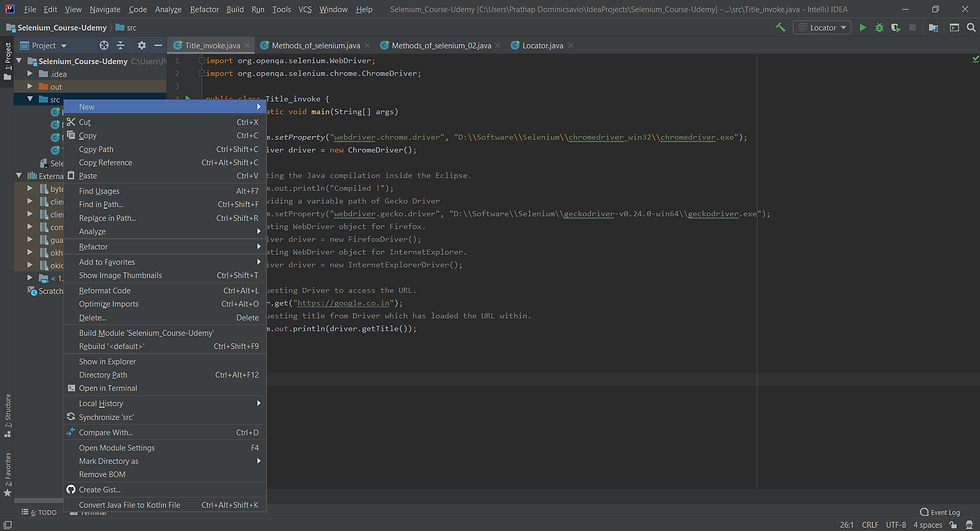Open the Navigate menu
Image resolution: width=980 pixels, height=531 pixels.
(105, 9)
